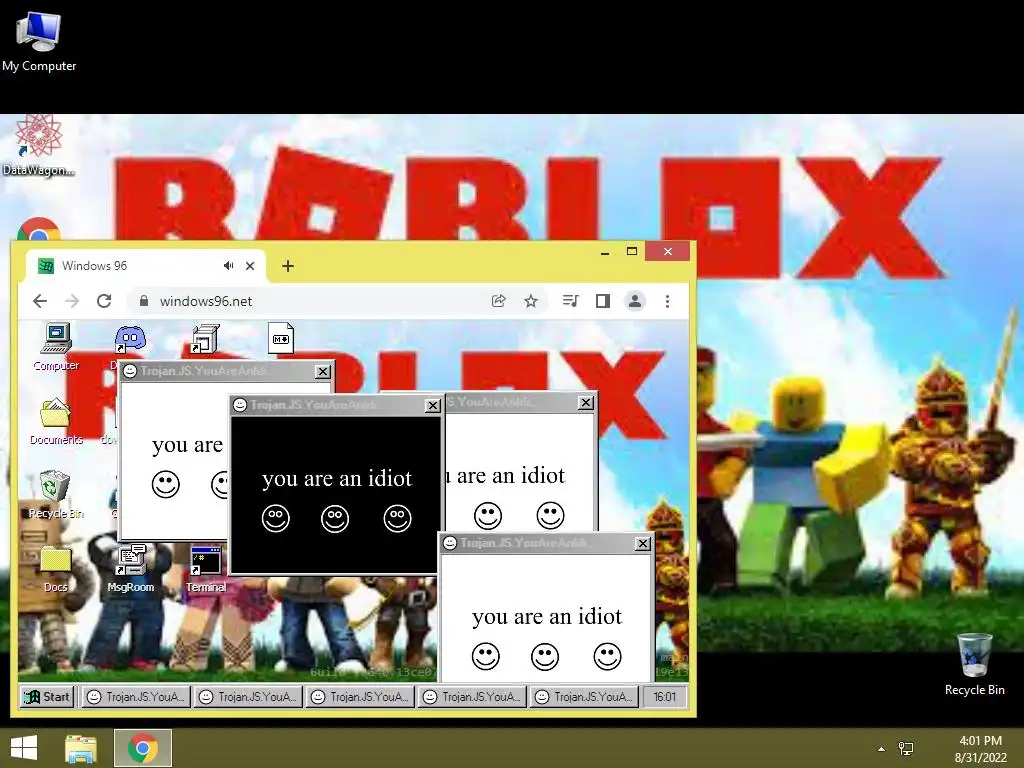This screenshot has height=768, width=1024.
Task: Click 'you are an idiot' text in black popup
Action: [x=337, y=479]
